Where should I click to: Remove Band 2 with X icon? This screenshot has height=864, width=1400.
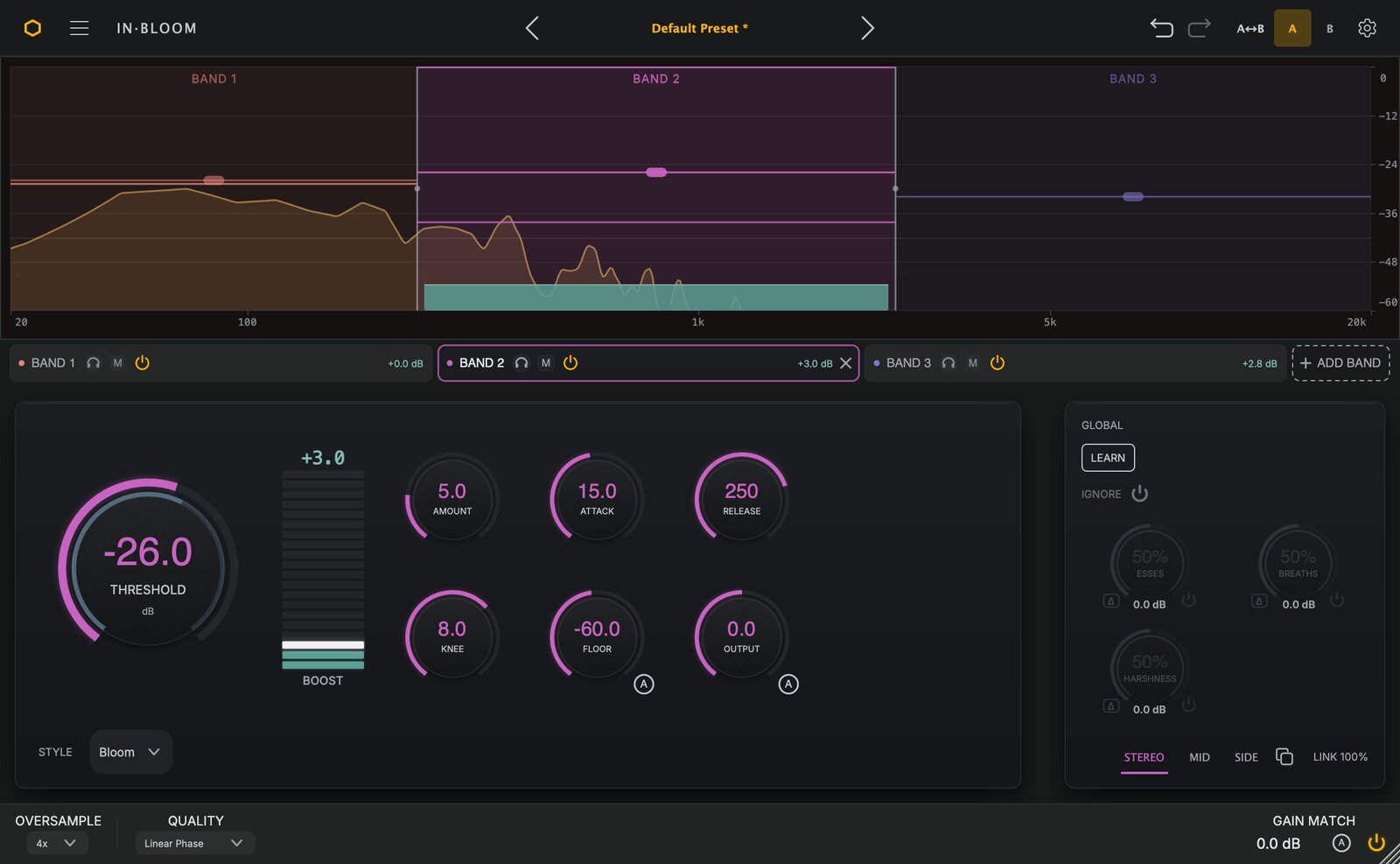(846, 363)
